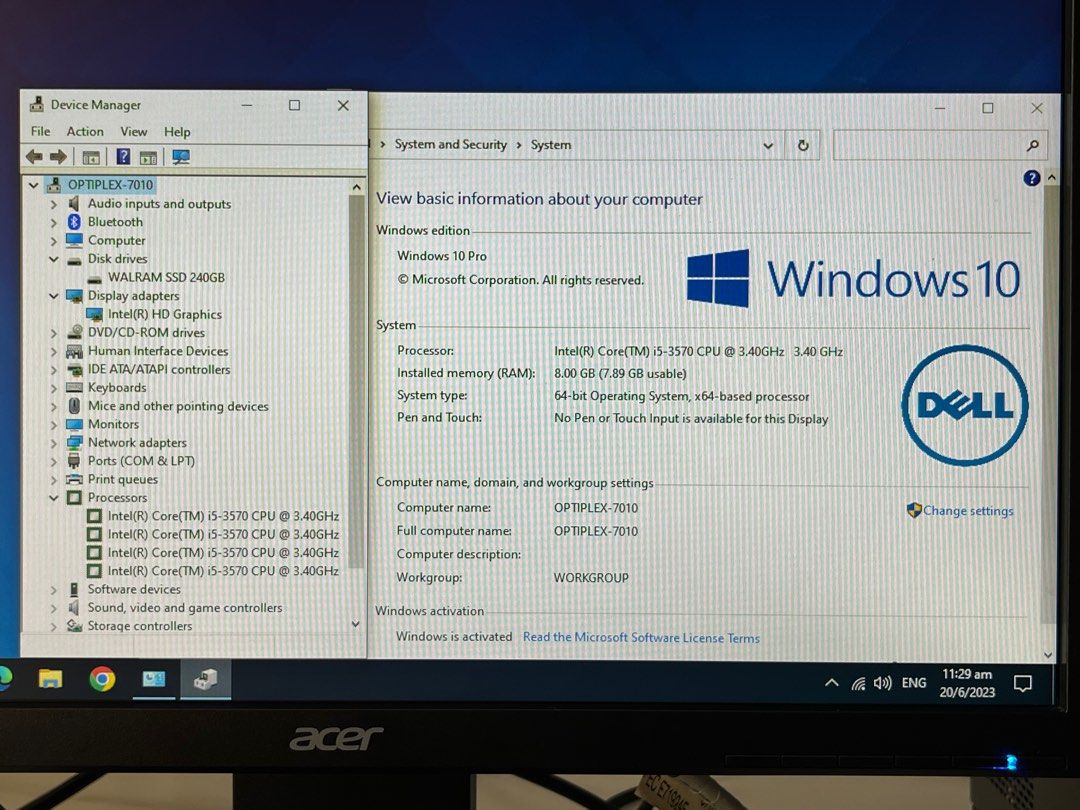Click the Show/Hide console tree icon
Viewport: 1080px width, 810px height.
point(91,156)
